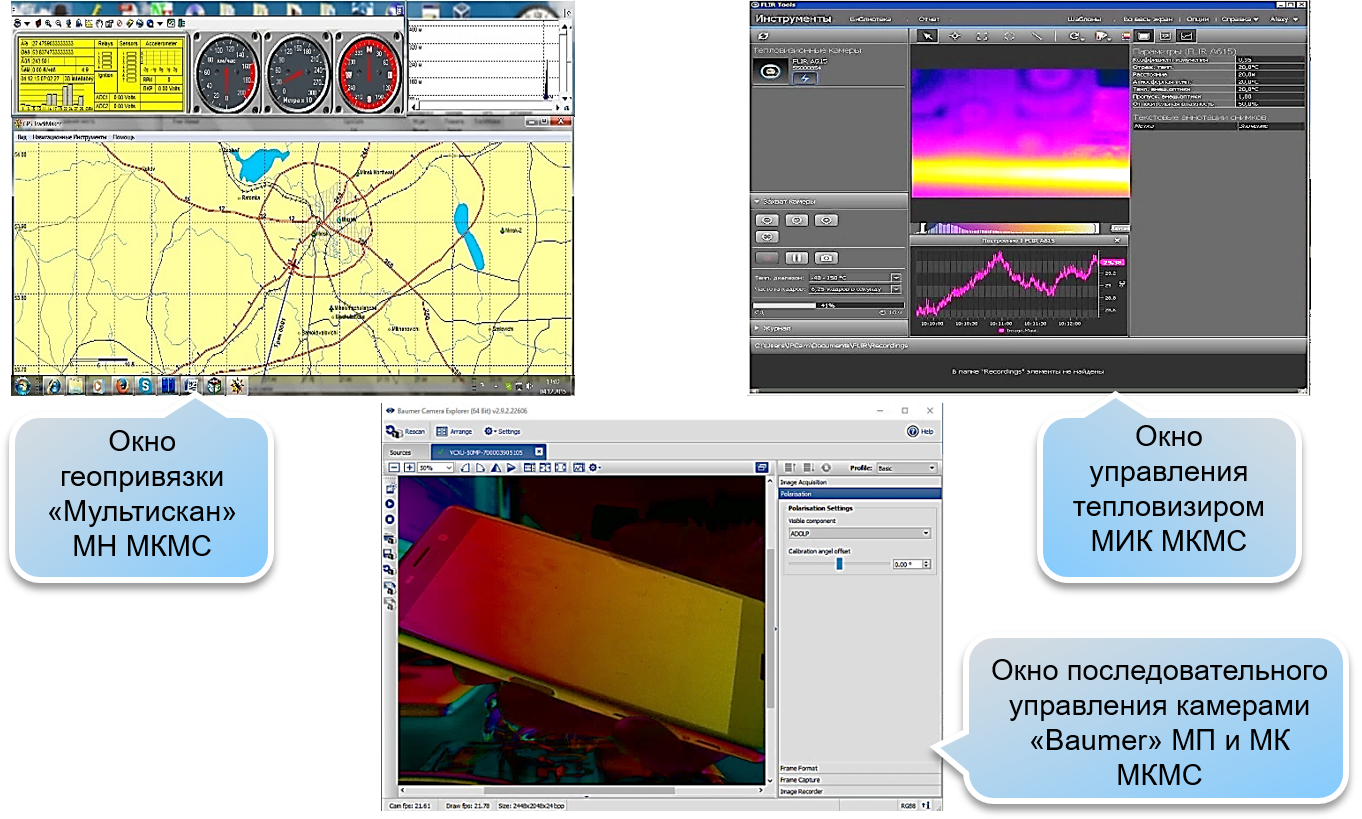Image resolution: width=1362 pixels, height=819 pixels.
Task: Select the arrow pointer tool in FLIR Tools
Action: pos(927,36)
